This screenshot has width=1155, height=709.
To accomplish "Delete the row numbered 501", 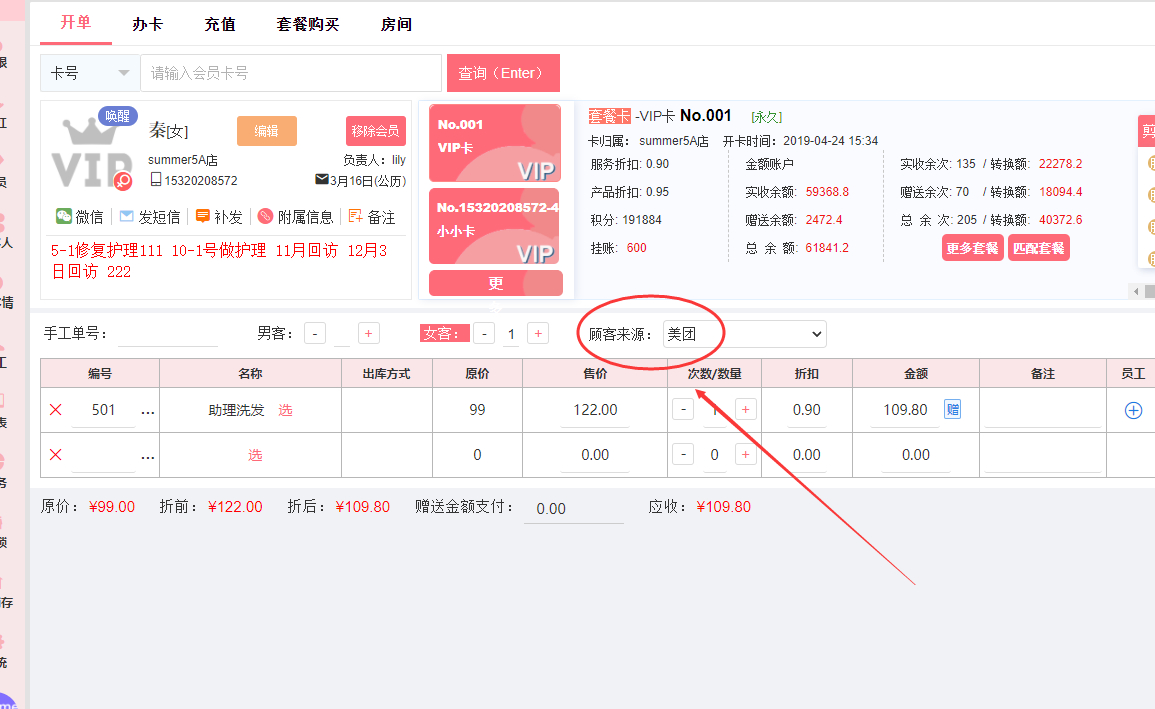I will click(55, 410).
